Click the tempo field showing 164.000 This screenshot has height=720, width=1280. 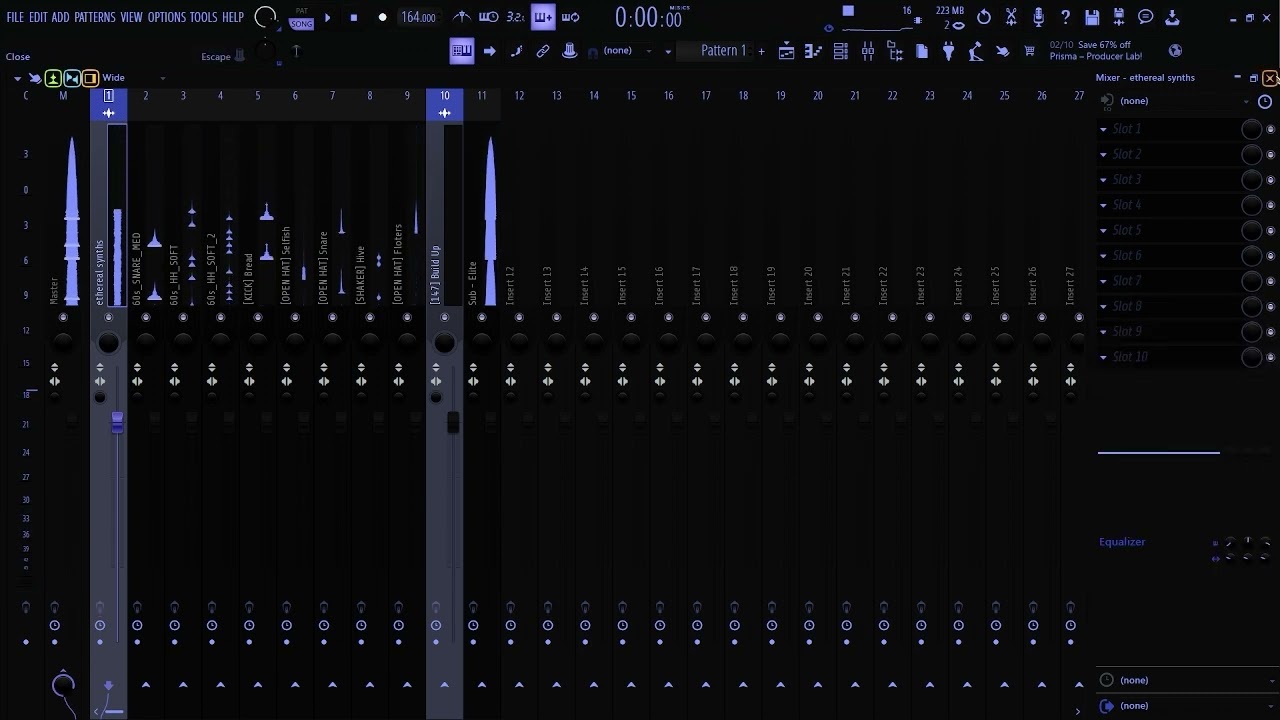tap(418, 17)
